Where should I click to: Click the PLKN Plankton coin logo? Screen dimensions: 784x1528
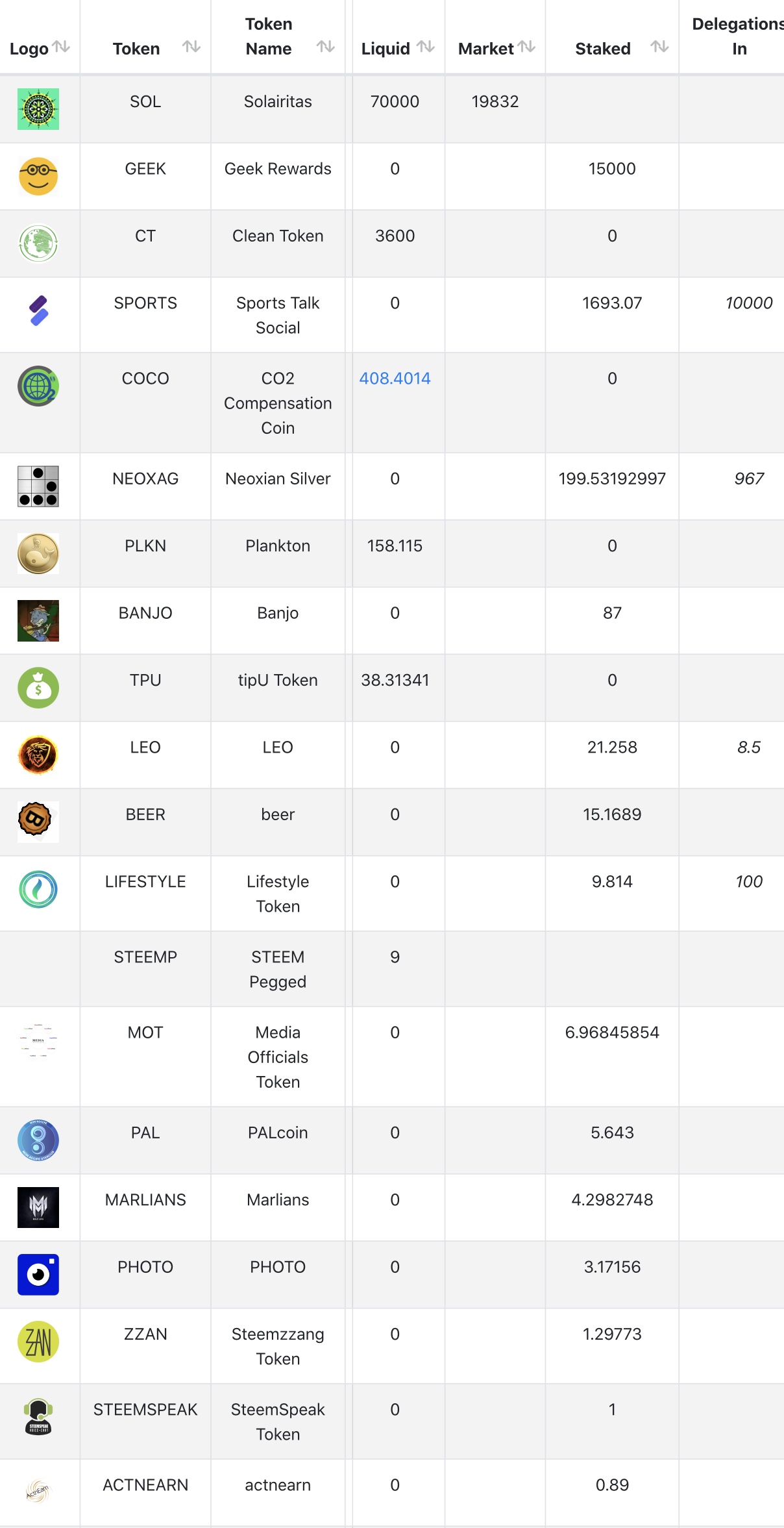38,553
